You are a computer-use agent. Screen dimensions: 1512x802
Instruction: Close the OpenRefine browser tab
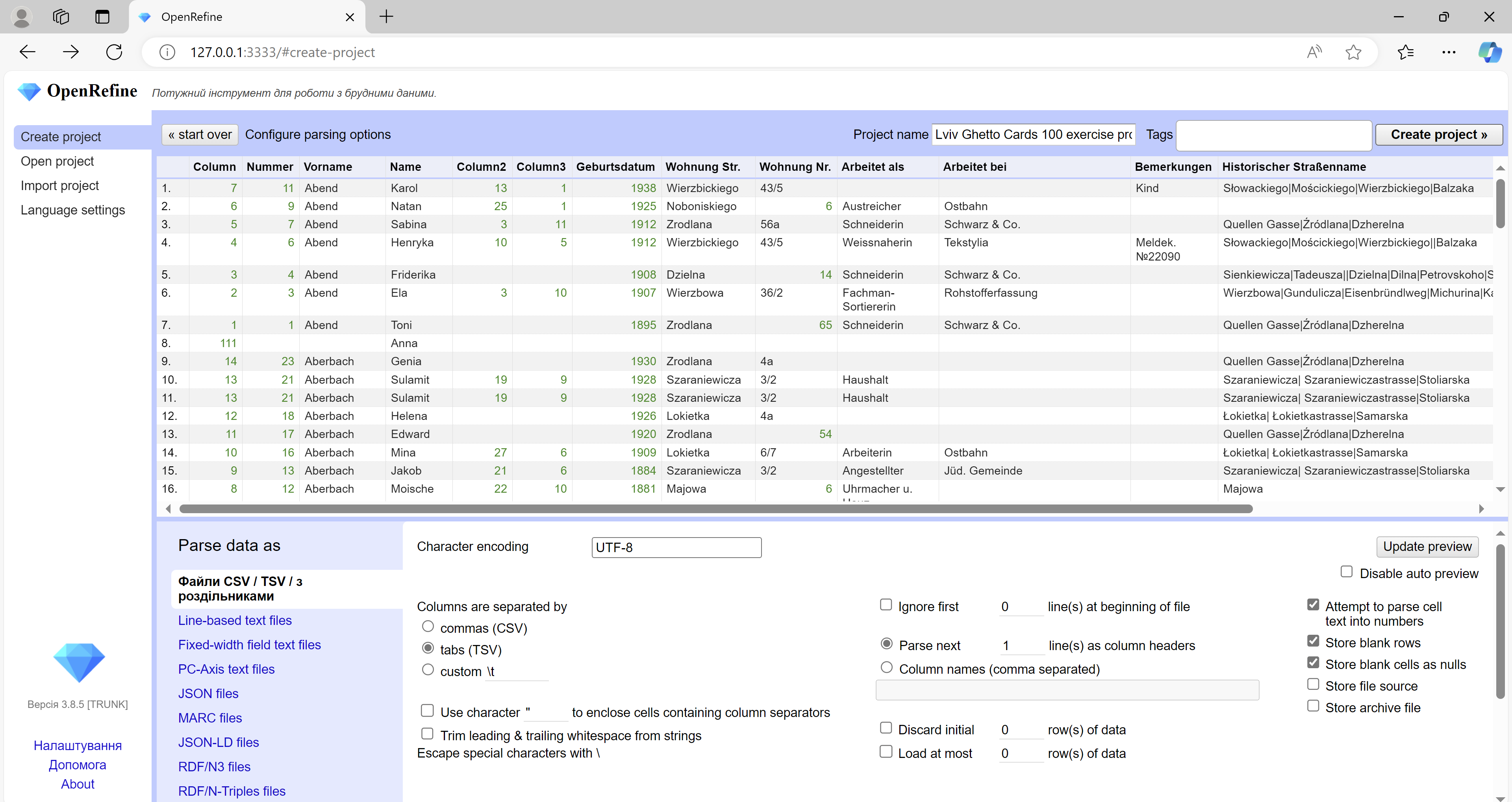coord(350,17)
